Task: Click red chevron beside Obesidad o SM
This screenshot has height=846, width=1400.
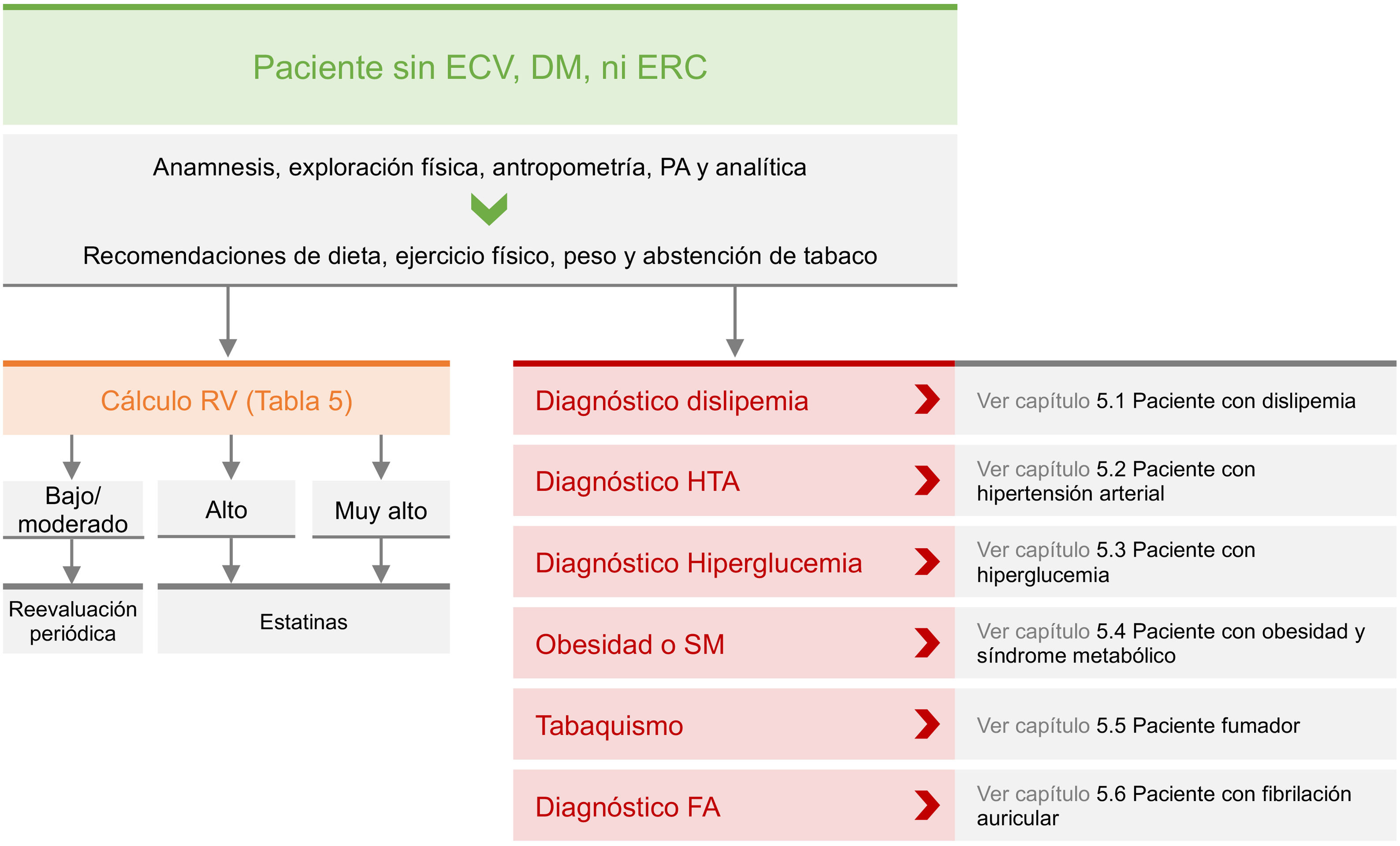Action: [x=927, y=643]
